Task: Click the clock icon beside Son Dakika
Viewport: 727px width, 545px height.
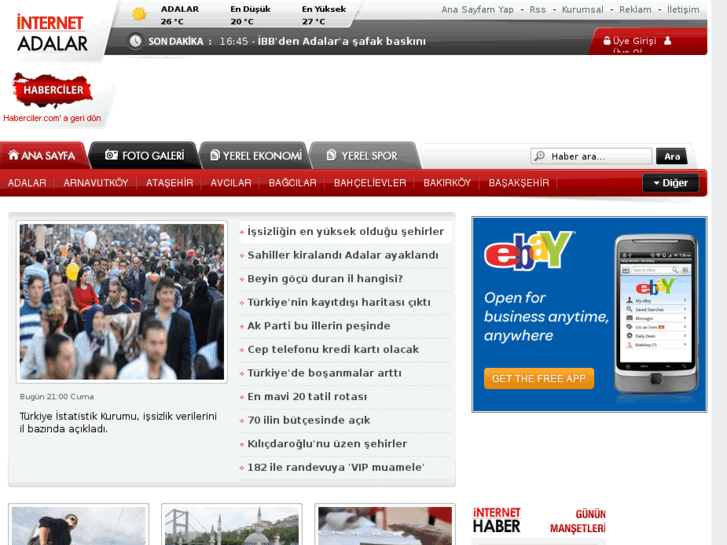Action: click(x=135, y=41)
